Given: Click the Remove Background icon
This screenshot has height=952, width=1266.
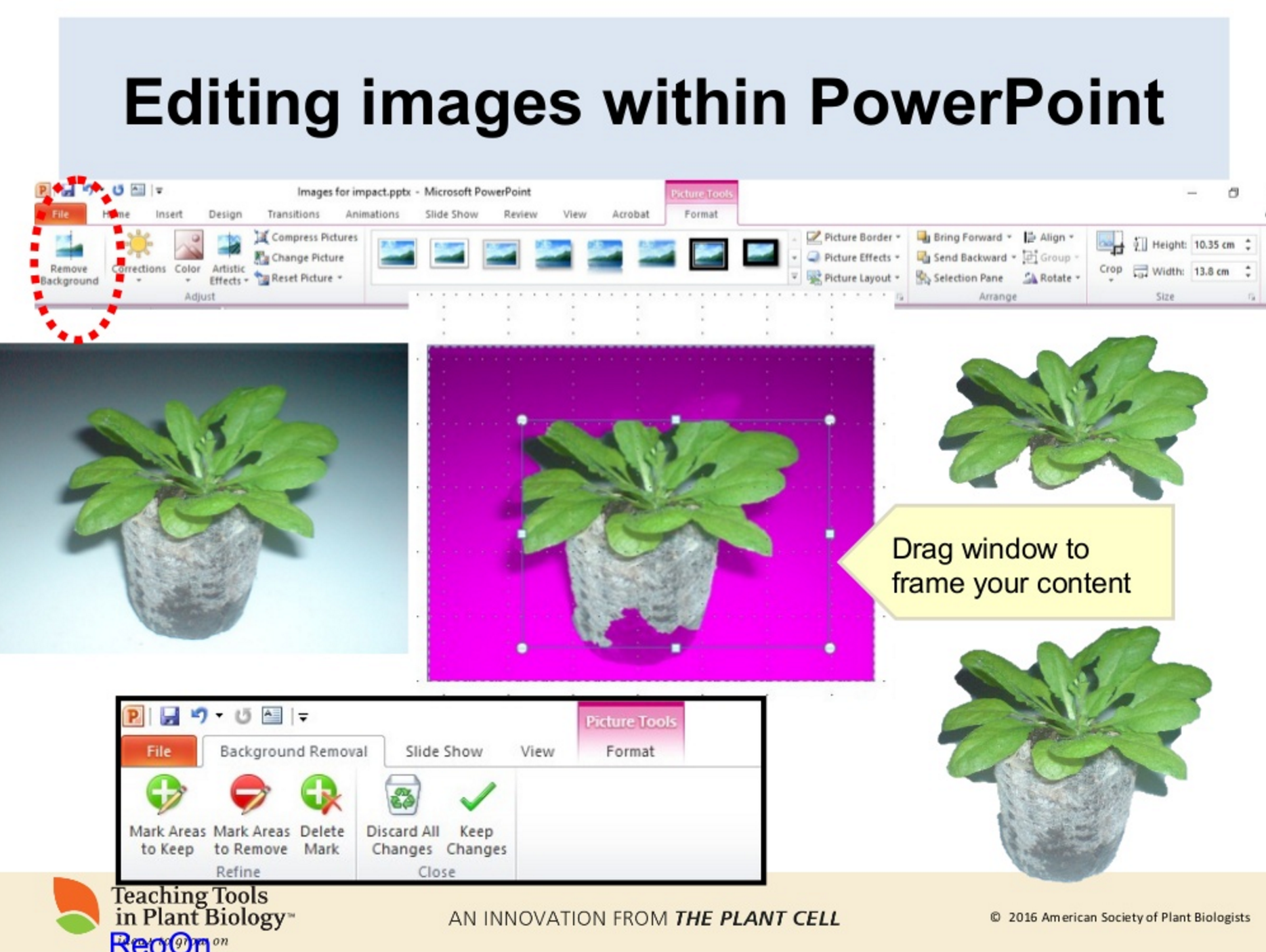Looking at the screenshot, I should [69, 247].
